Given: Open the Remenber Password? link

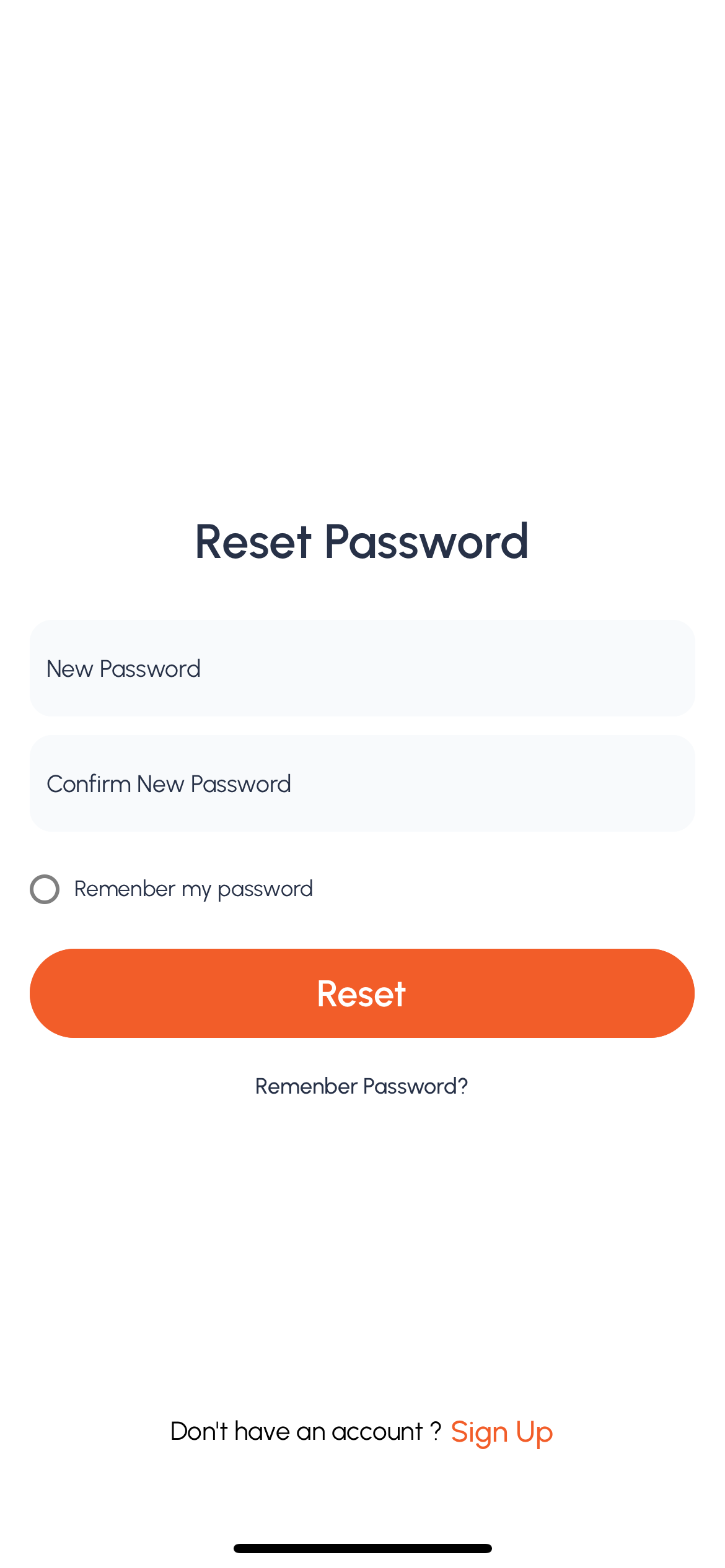Looking at the screenshot, I should point(361,1086).
